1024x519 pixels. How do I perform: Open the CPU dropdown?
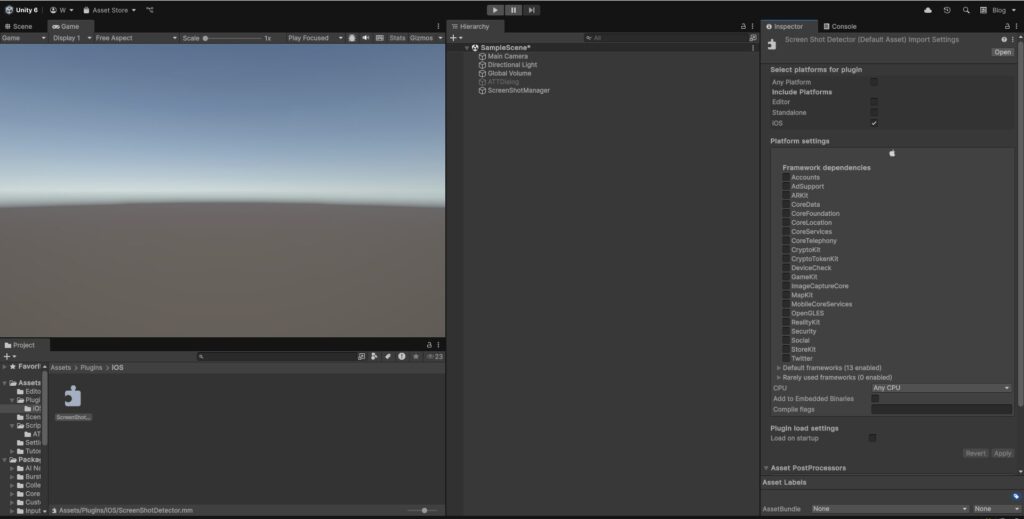pyautogui.click(x=941, y=388)
